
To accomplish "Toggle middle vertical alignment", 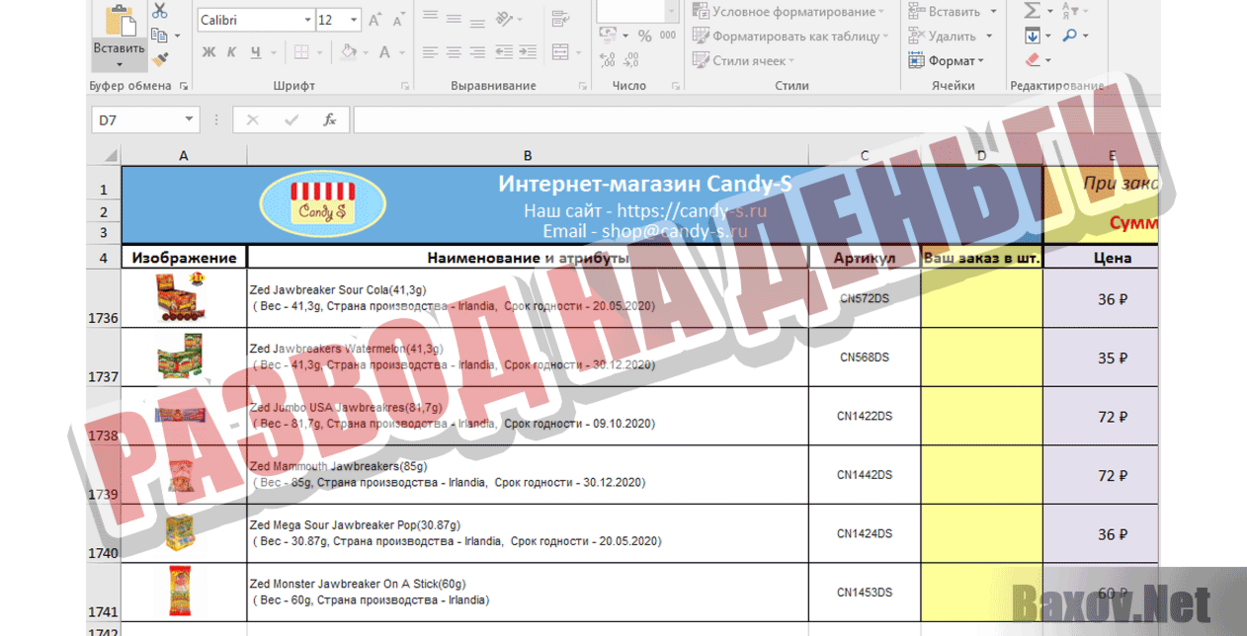I will tap(454, 17).
